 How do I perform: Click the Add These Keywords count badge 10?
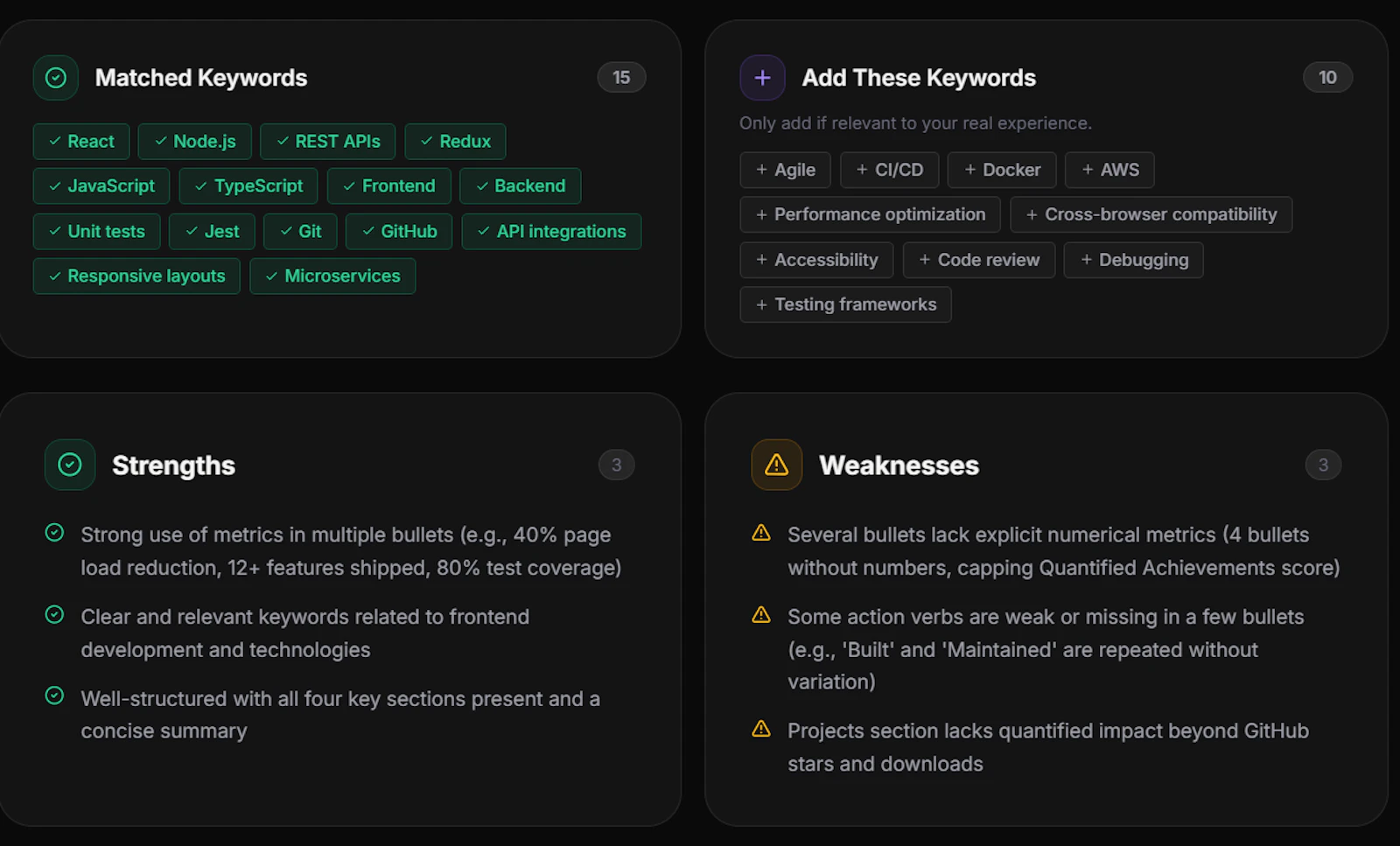[1327, 78]
